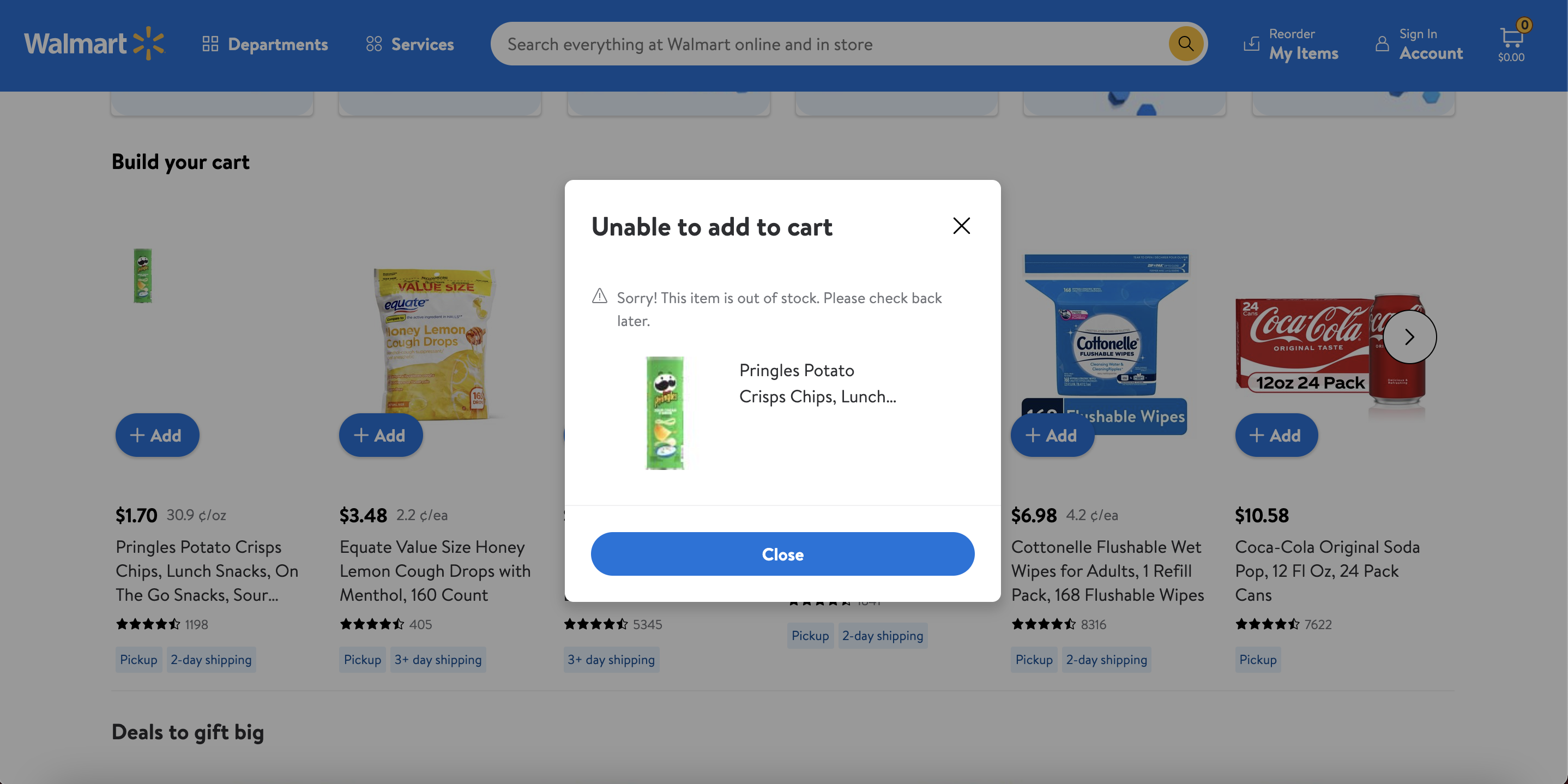Viewport: 1568px width, 784px height.
Task: Click Pringles product thumbnail in modal
Action: click(665, 412)
